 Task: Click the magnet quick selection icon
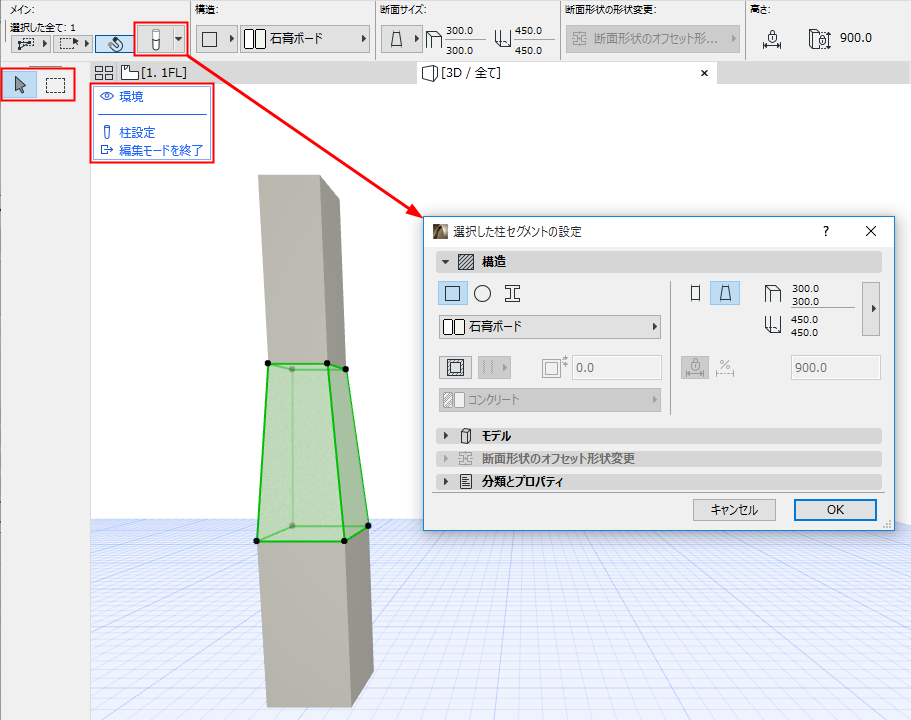point(114,44)
